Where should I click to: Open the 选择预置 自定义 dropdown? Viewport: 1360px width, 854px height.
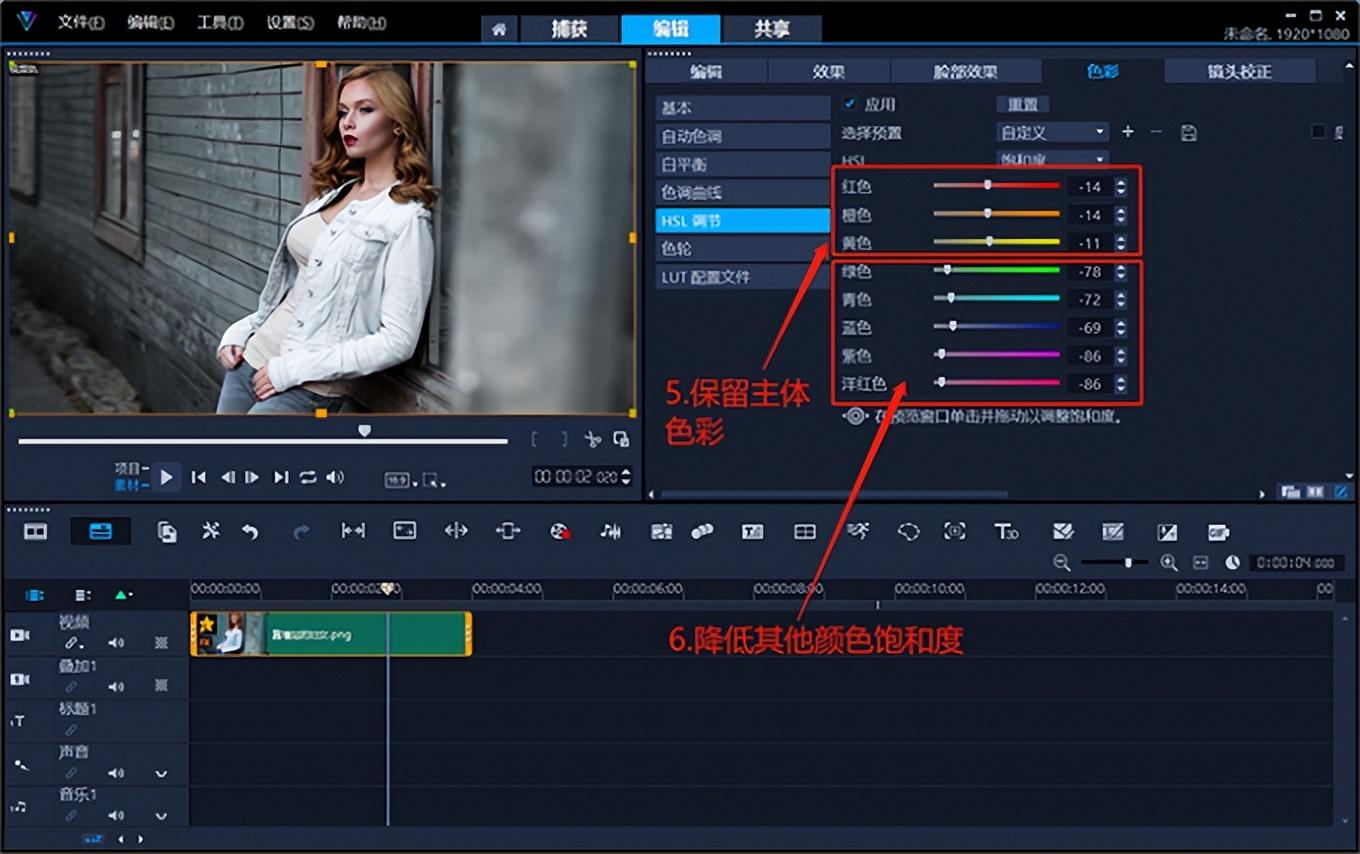(1053, 132)
